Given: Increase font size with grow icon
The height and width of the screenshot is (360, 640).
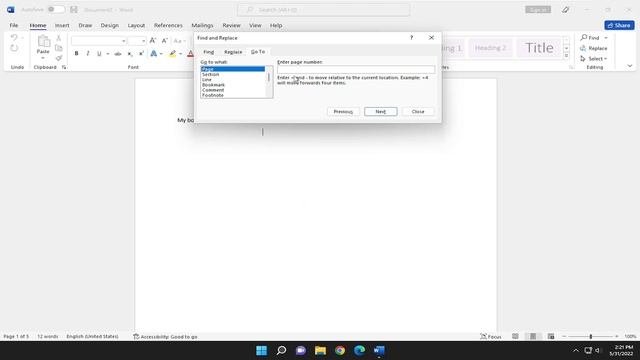Looking at the screenshot, I should click(153, 40).
